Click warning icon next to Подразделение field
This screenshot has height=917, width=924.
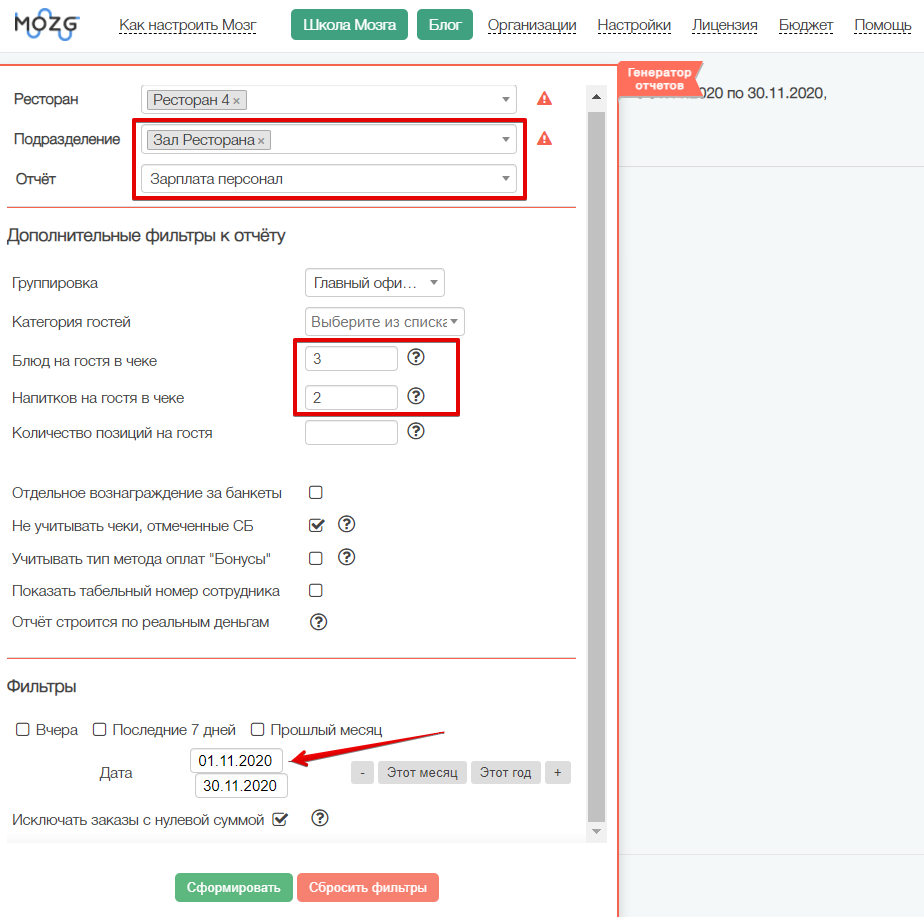pos(544,139)
